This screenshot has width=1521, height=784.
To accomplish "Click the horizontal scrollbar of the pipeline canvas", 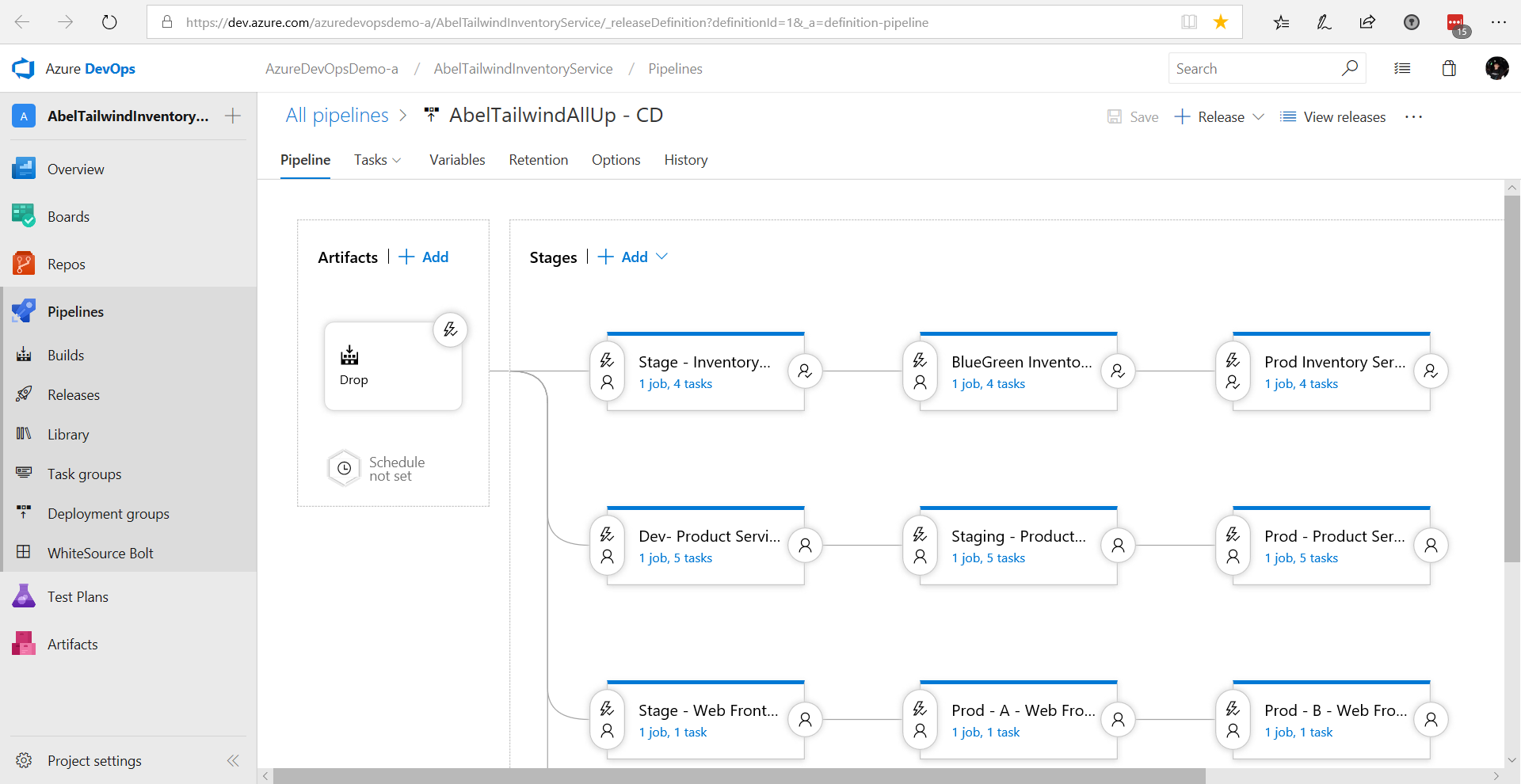I will 738,776.
